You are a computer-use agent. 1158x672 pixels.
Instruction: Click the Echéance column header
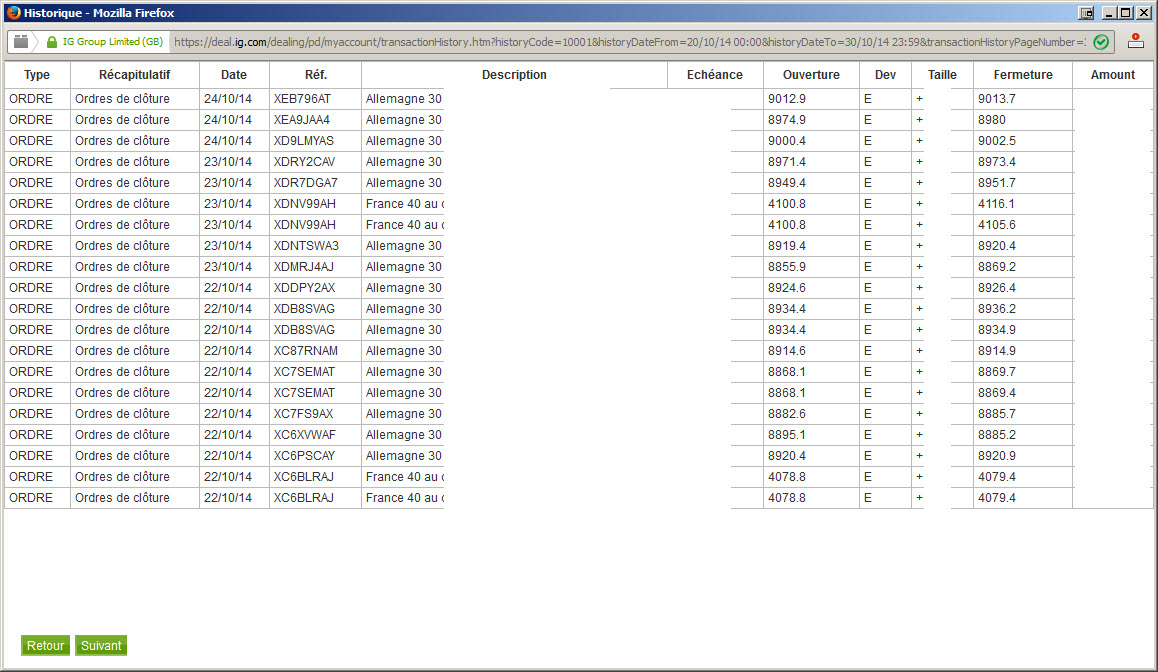point(715,75)
